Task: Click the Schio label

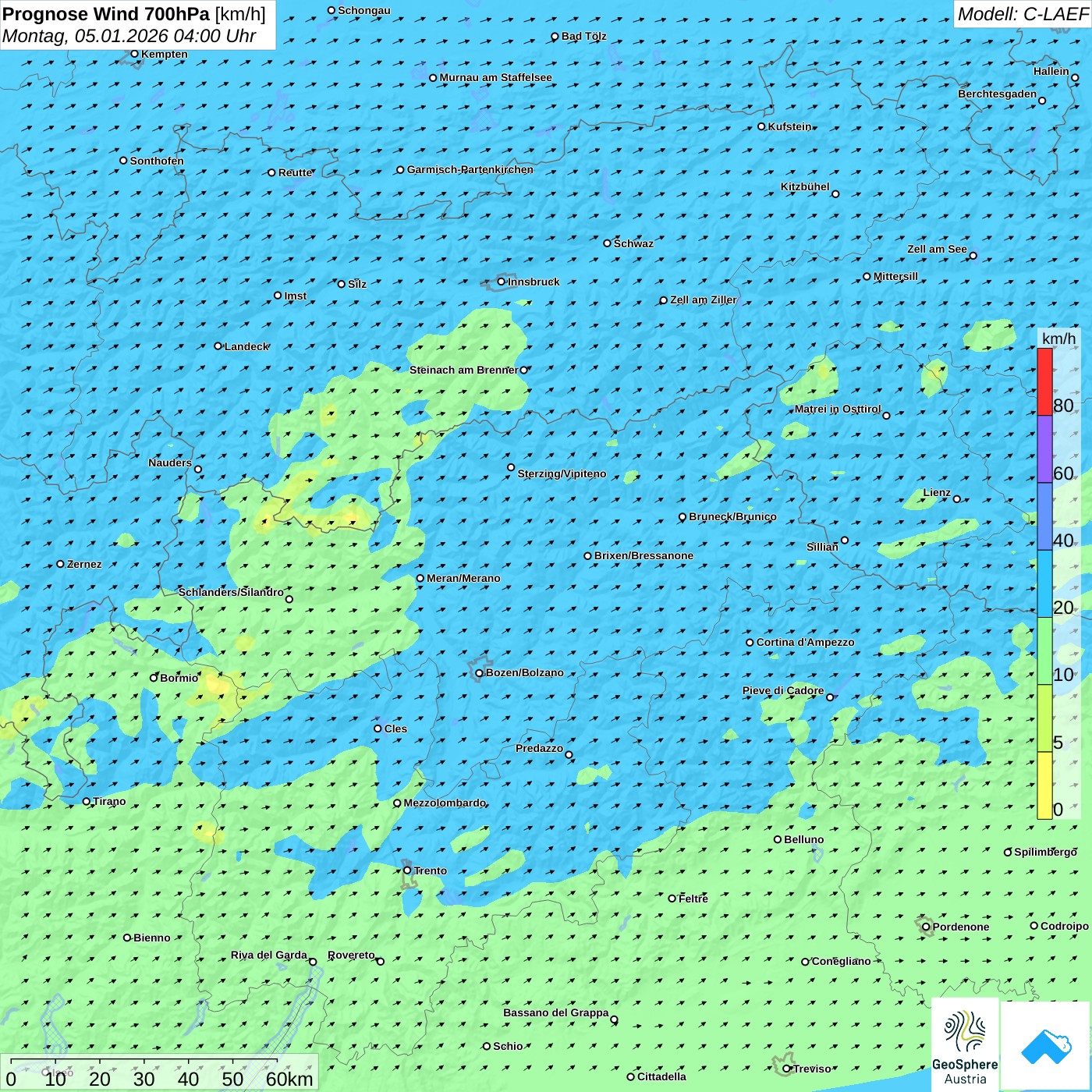Action: (x=508, y=1046)
